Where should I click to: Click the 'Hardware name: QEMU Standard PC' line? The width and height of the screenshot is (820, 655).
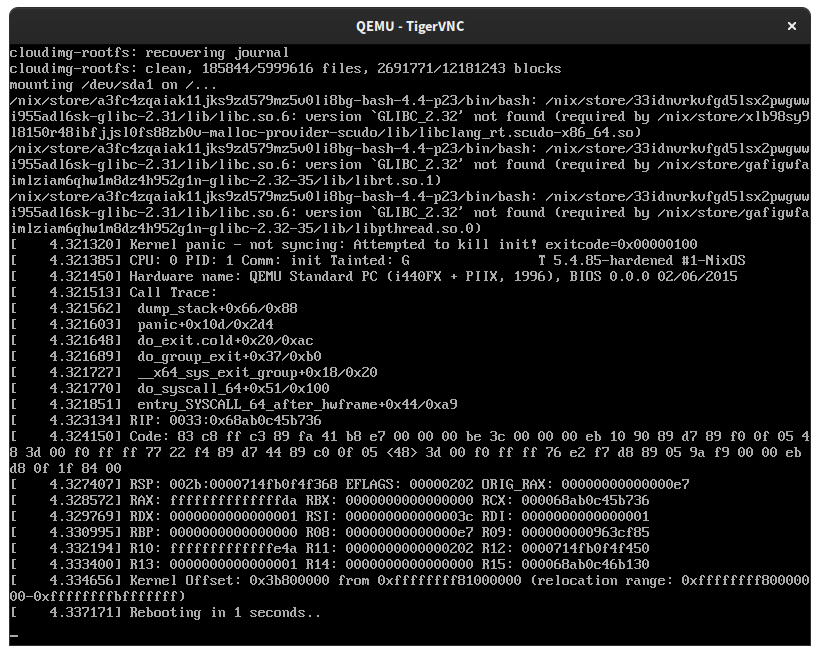tap(433, 277)
